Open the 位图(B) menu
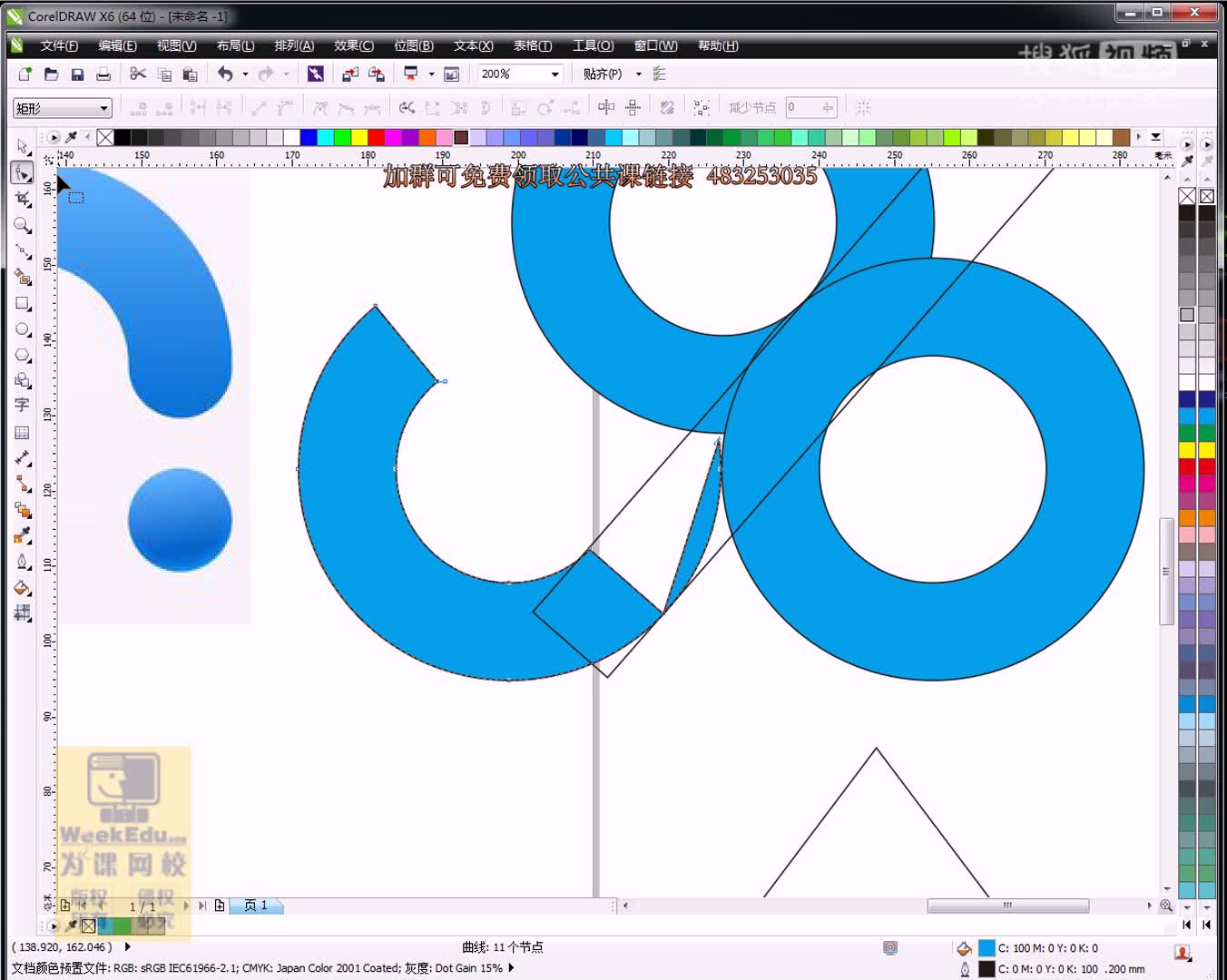Image resolution: width=1227 pixels, height=980 pixels. 413,45
